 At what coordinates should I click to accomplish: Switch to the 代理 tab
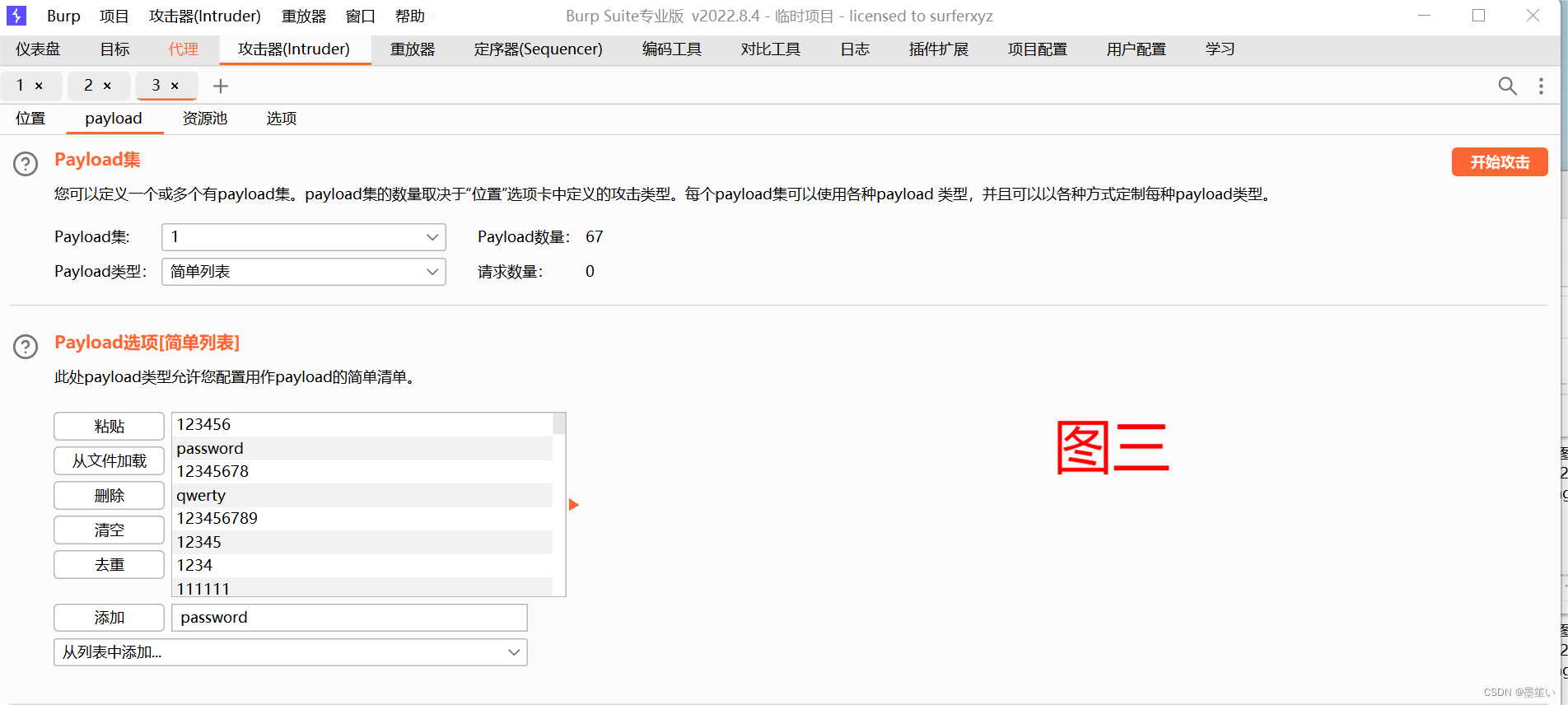click(x=184, y=49)
